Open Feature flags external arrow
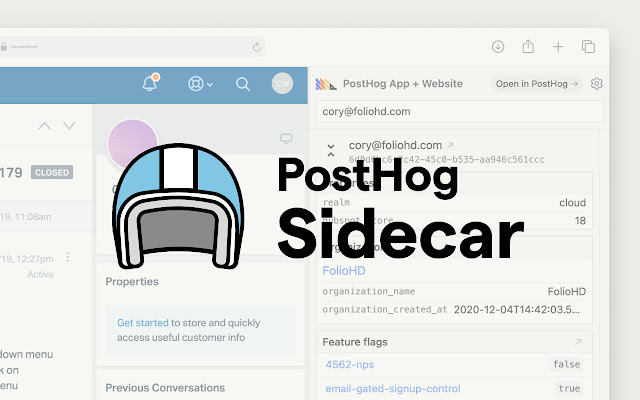 click(x=578, y=342)
